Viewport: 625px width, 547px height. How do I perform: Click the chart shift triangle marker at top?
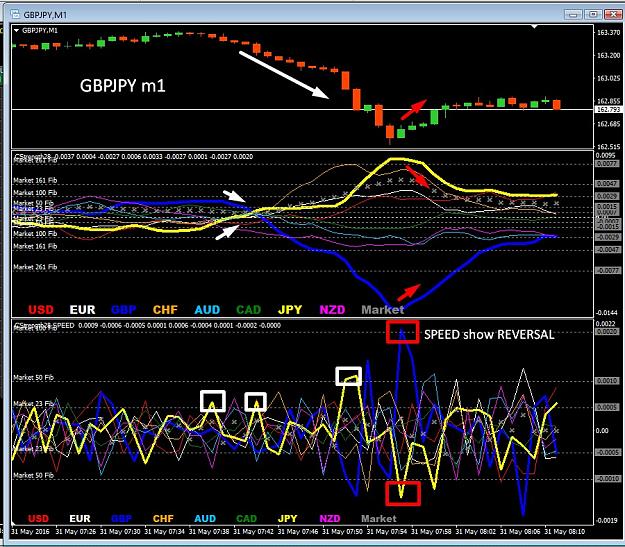534,27
